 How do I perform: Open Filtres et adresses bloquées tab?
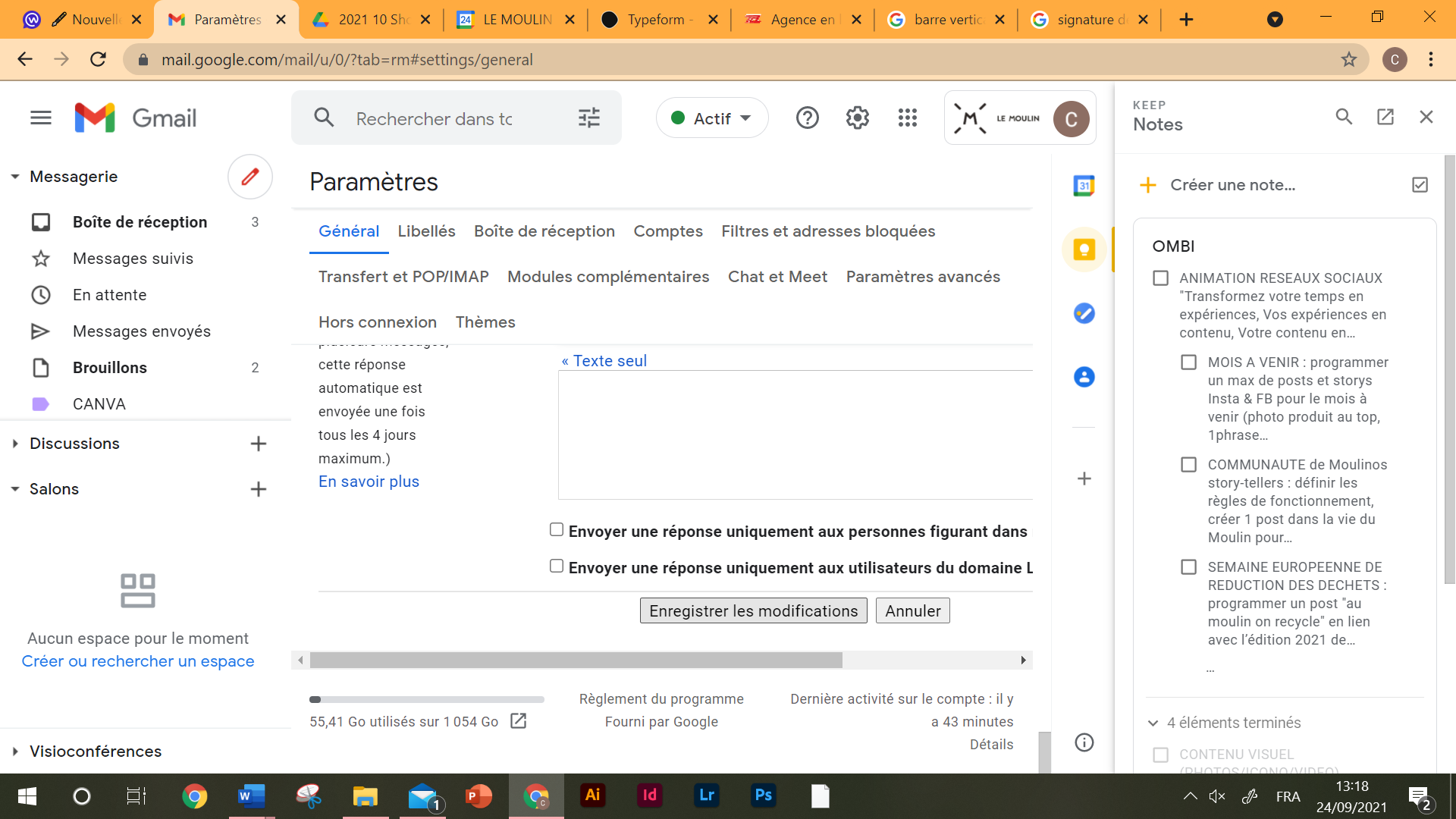click(827, 231)
